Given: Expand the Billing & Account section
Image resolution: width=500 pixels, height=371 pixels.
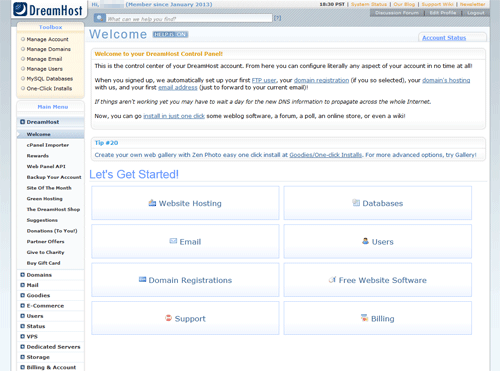Looking at the screenshot, I should [22, 367].
